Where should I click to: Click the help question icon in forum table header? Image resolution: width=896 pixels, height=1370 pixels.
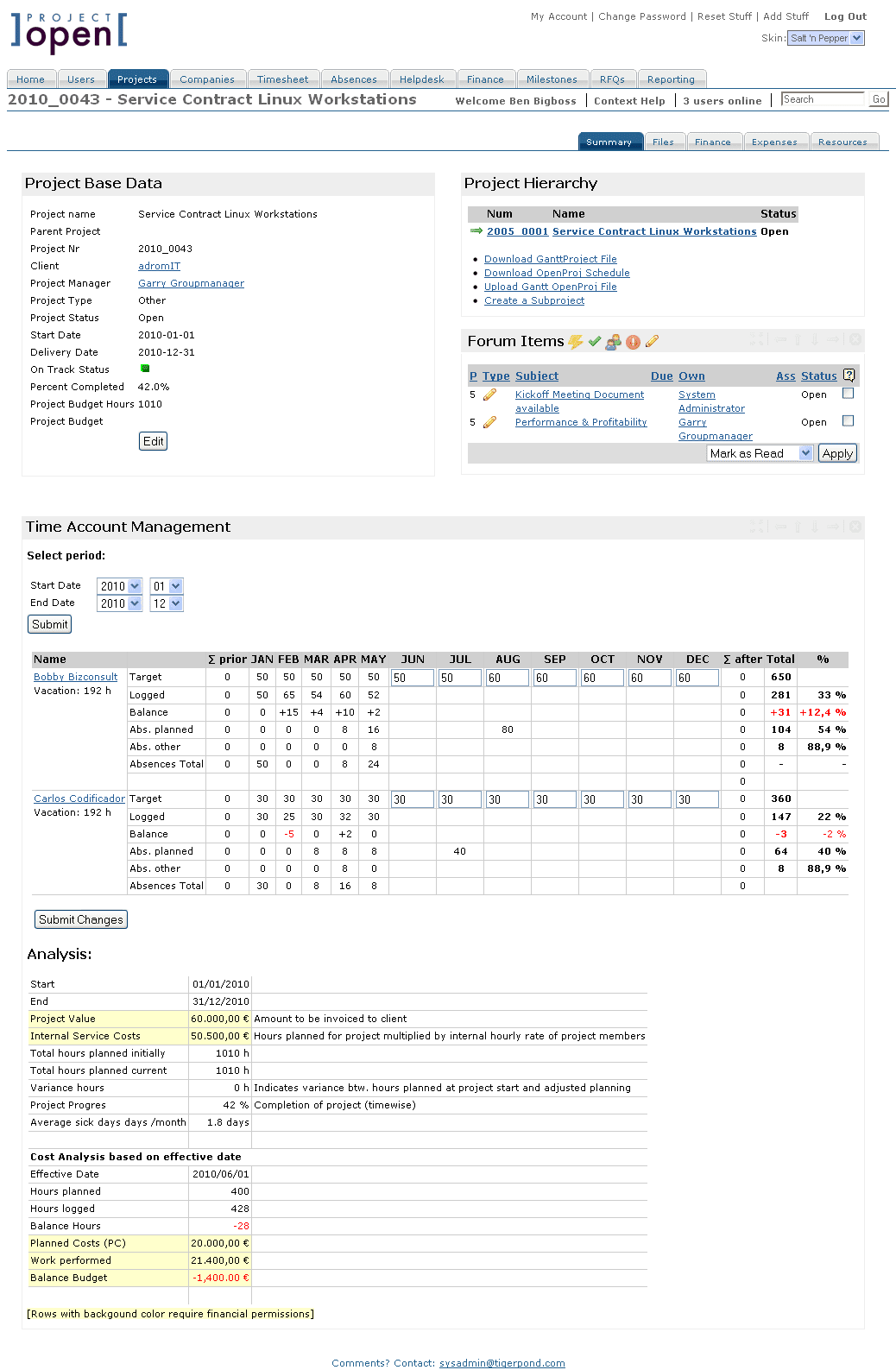(x=849, y=376)
